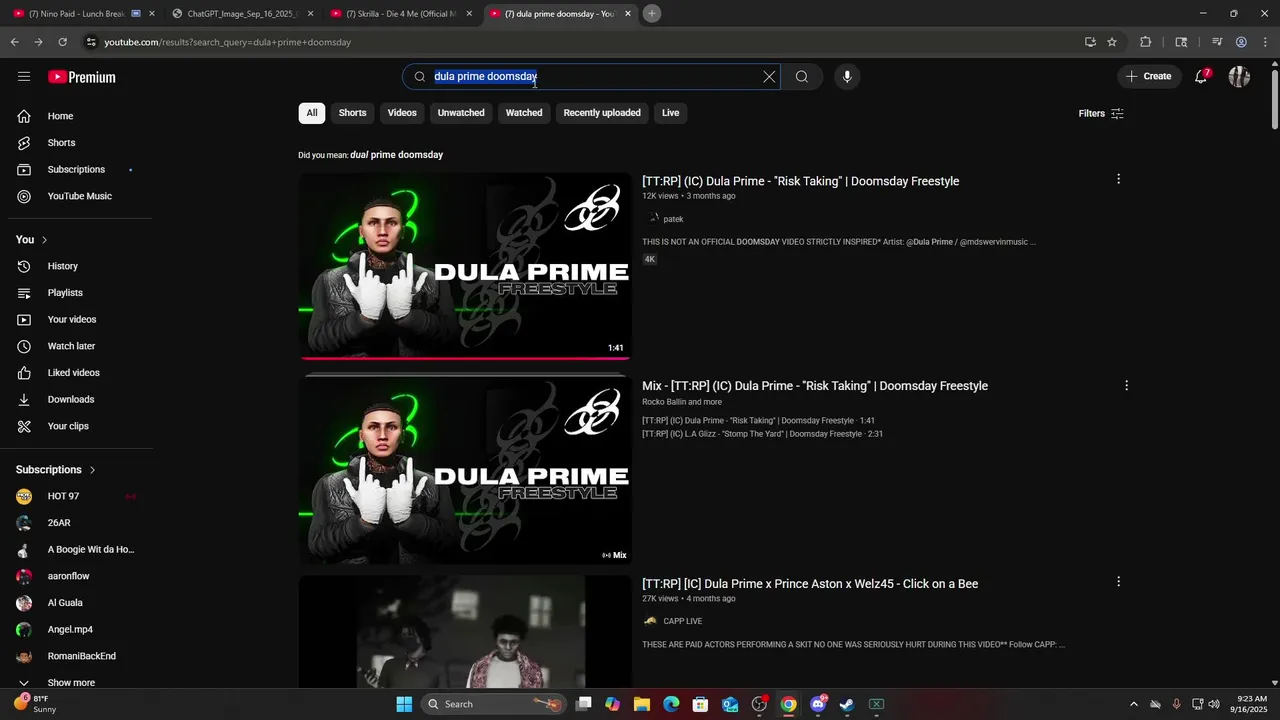Clear the search box with the X
The width and height of the screenshot is (1280, 720).
(769, 77)
